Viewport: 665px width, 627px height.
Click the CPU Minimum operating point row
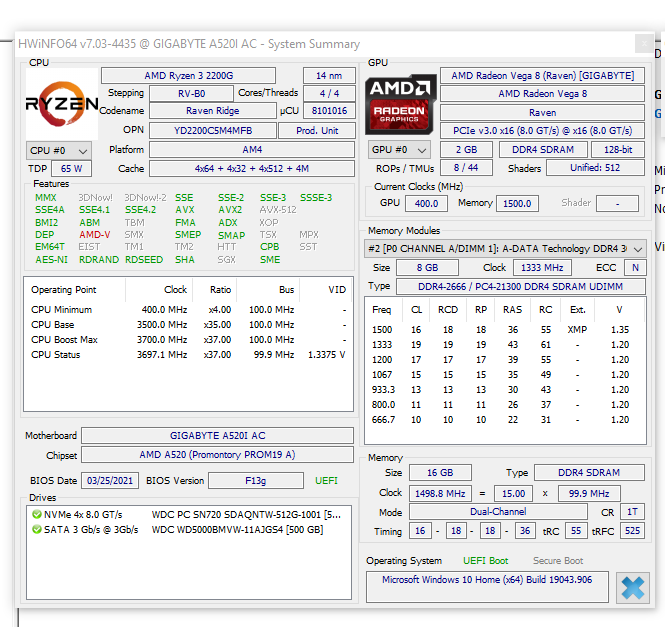pyautogui.click(x=188, y=310)
